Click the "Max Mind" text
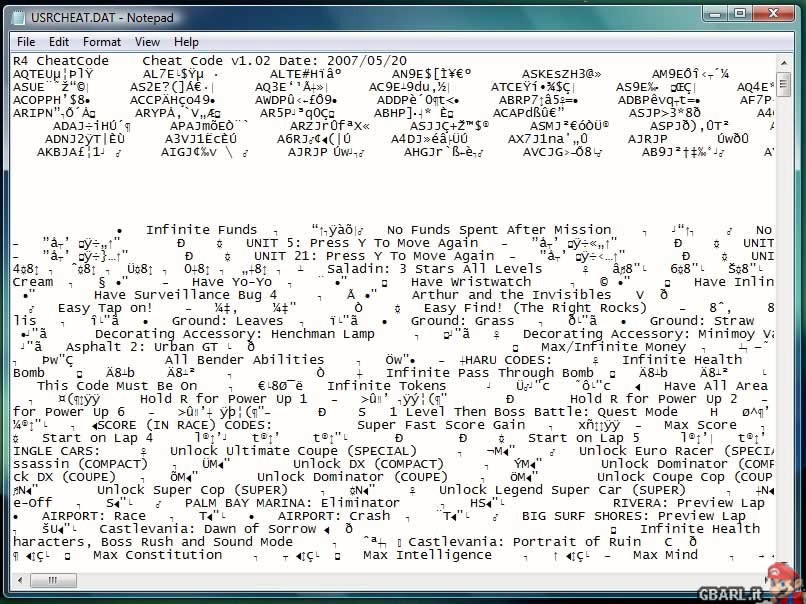 click(665, 555)
